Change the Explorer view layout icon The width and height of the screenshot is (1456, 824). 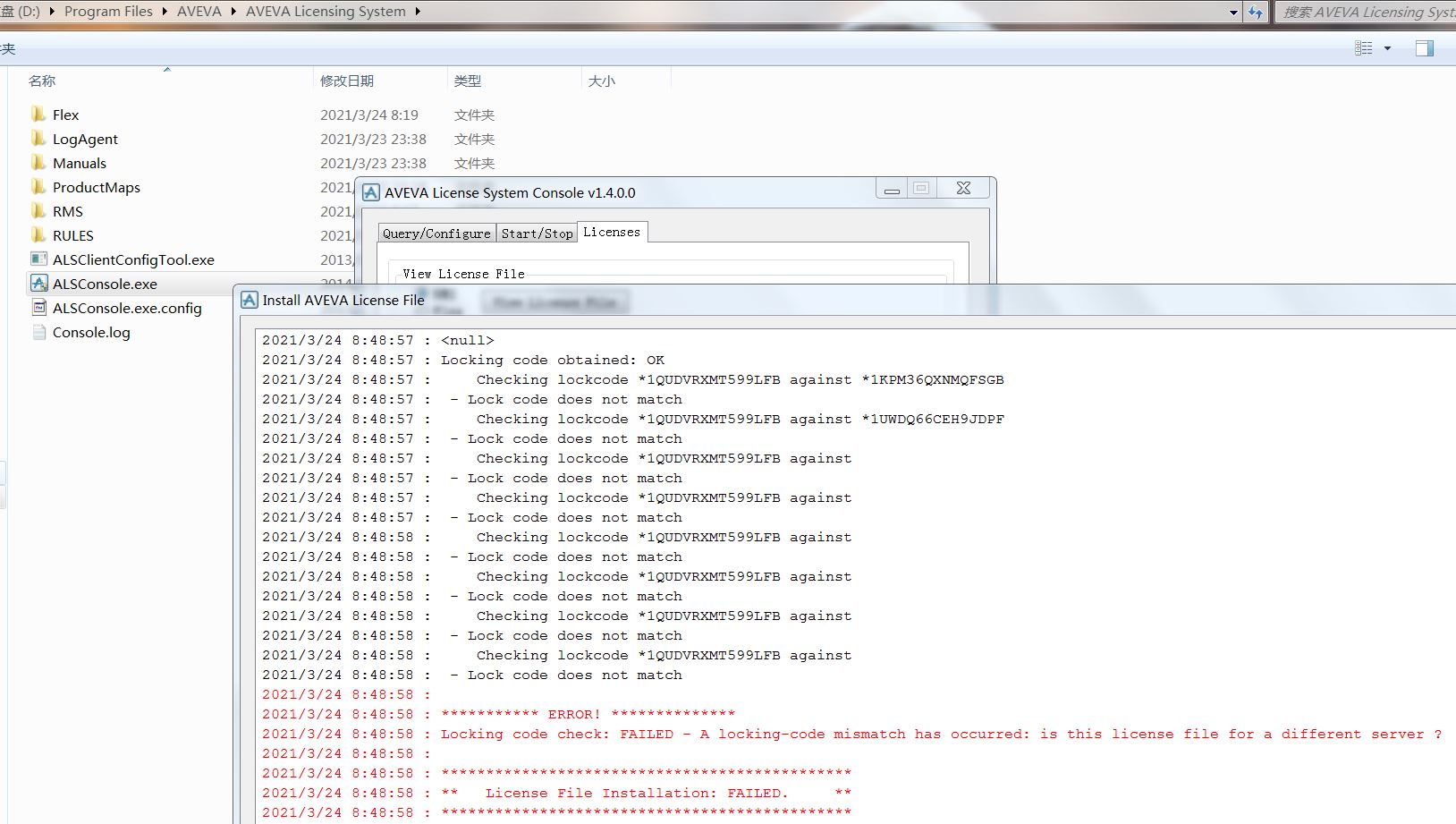click(1363, 48)
